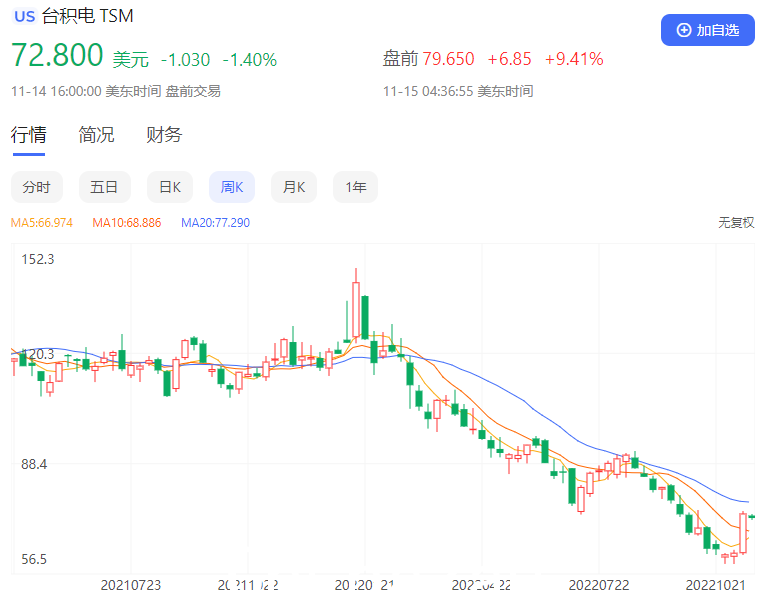Click the 152.3 y-axis price label

point(38,259)
